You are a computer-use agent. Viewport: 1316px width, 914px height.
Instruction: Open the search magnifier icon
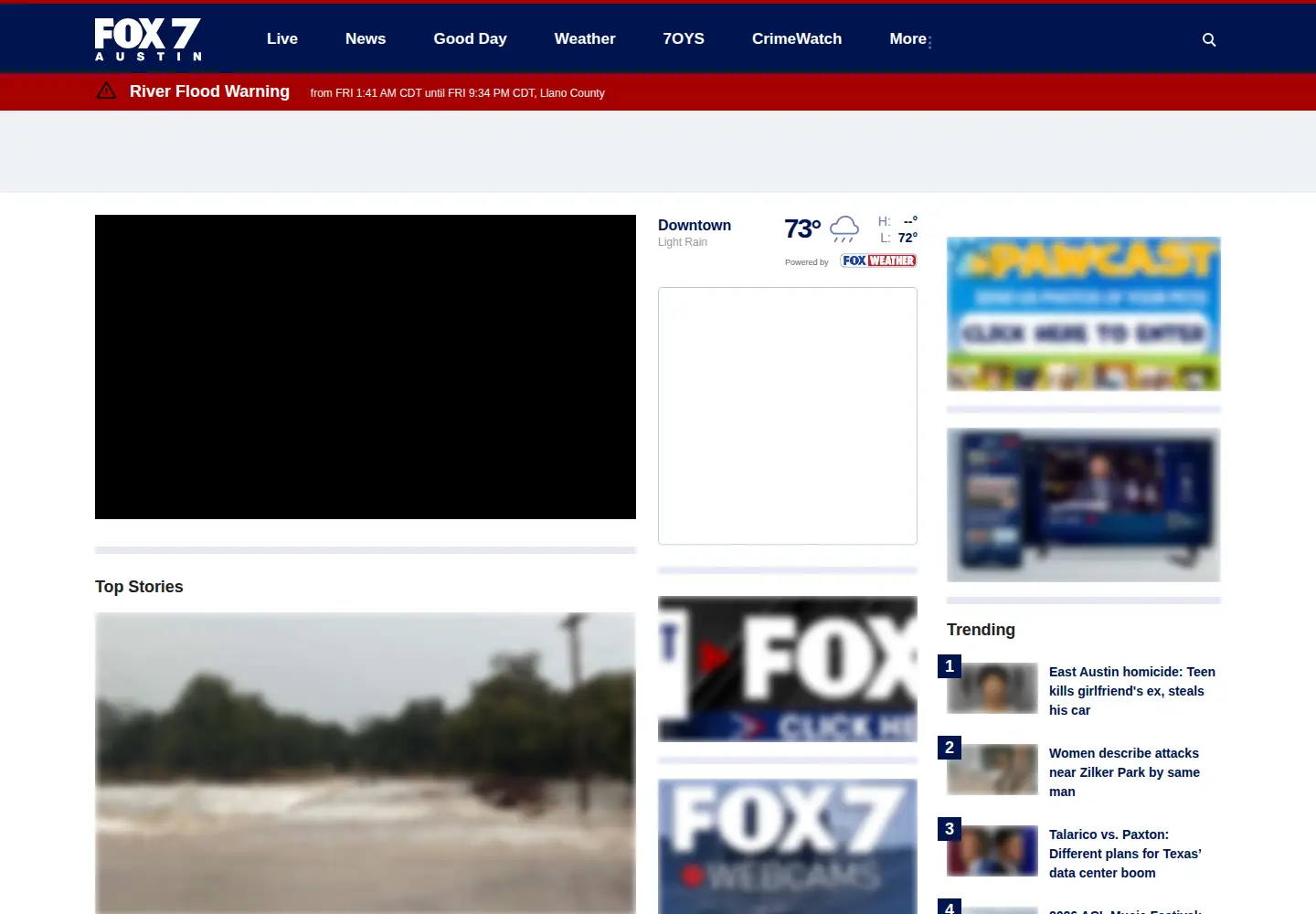pyautogui.click(x=1209, y=39)
